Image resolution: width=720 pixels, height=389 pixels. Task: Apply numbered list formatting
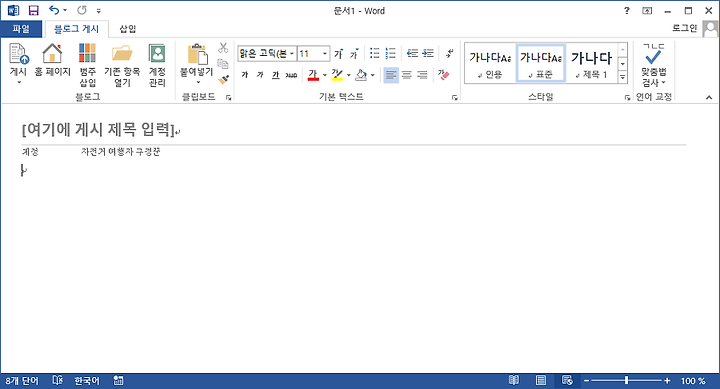tap(391, 53)
